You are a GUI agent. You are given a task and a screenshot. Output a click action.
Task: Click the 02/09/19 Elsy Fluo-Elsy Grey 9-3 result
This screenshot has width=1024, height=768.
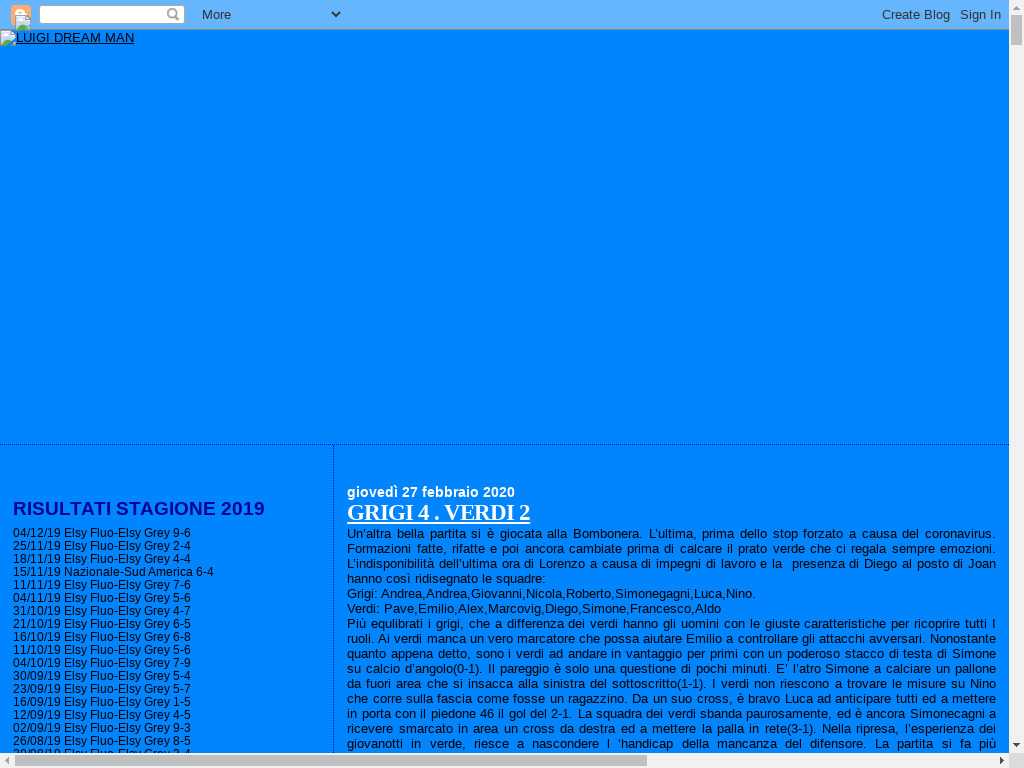click(x=101, y=728)
